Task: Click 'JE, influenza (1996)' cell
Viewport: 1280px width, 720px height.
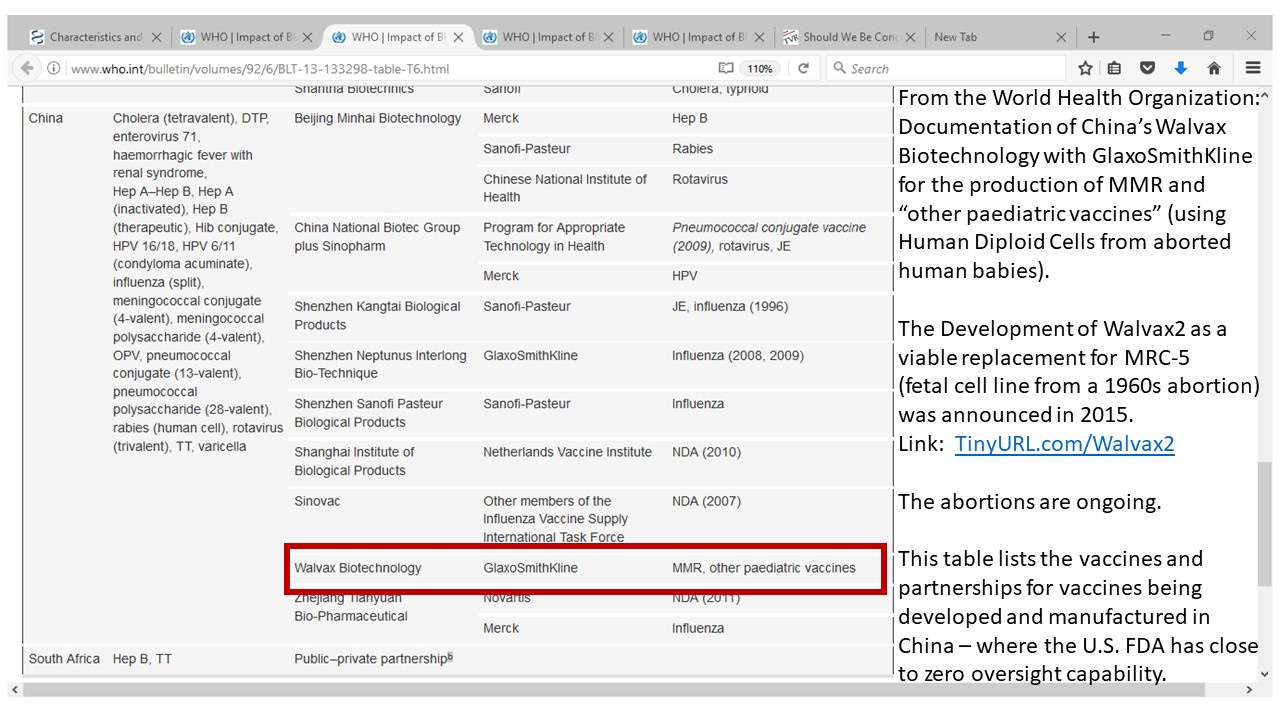Action: point(730,306)
